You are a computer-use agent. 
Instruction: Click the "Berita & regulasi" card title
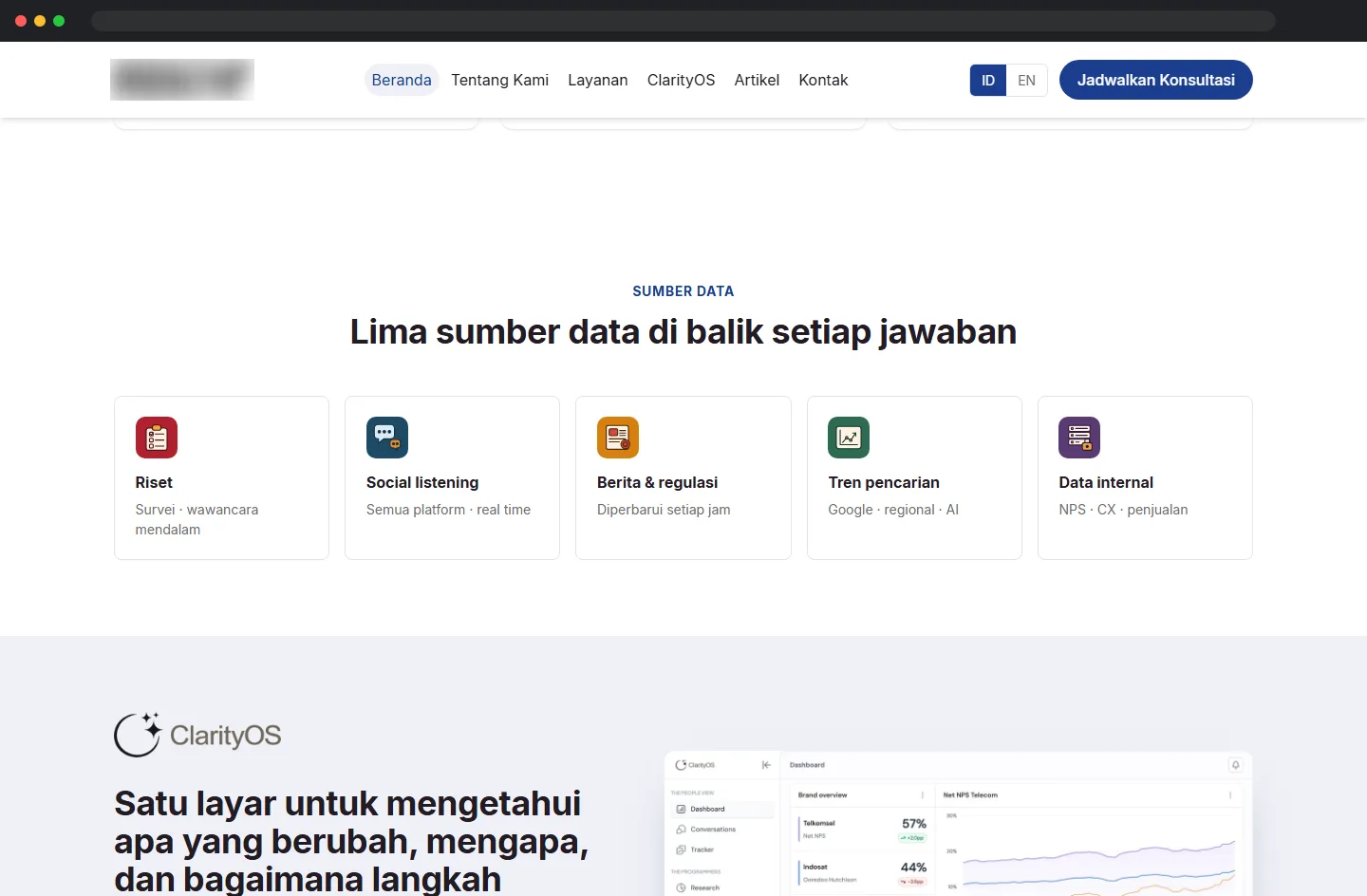[657, 482]
